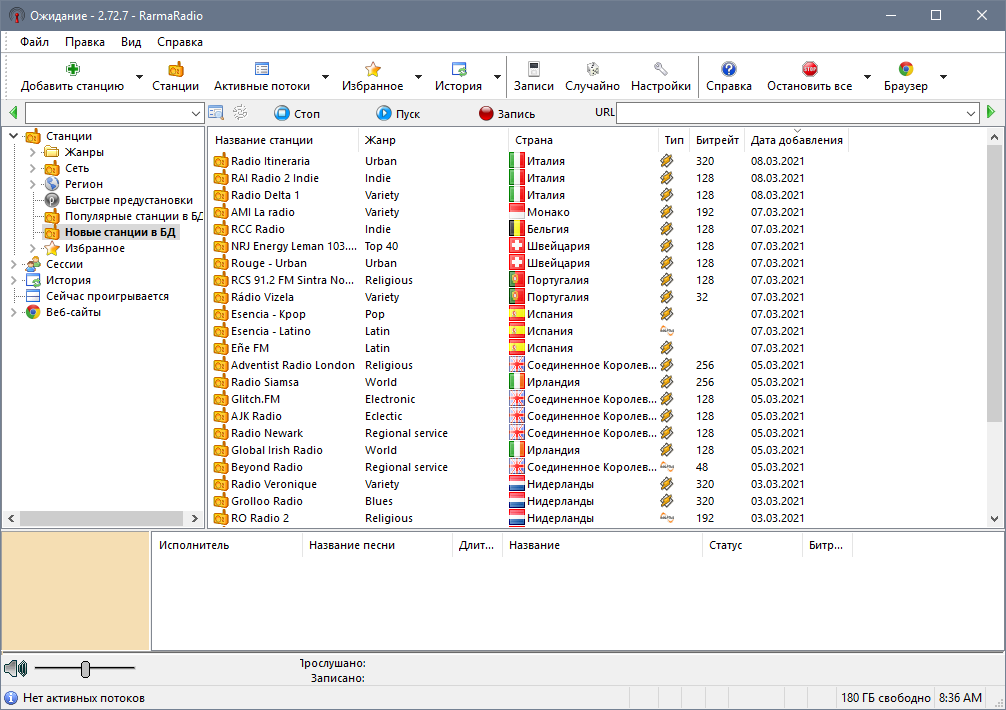Select Популярные станции в БД tree item
The height and width of the screenshot is (710, 1006).
click(133, 216)
